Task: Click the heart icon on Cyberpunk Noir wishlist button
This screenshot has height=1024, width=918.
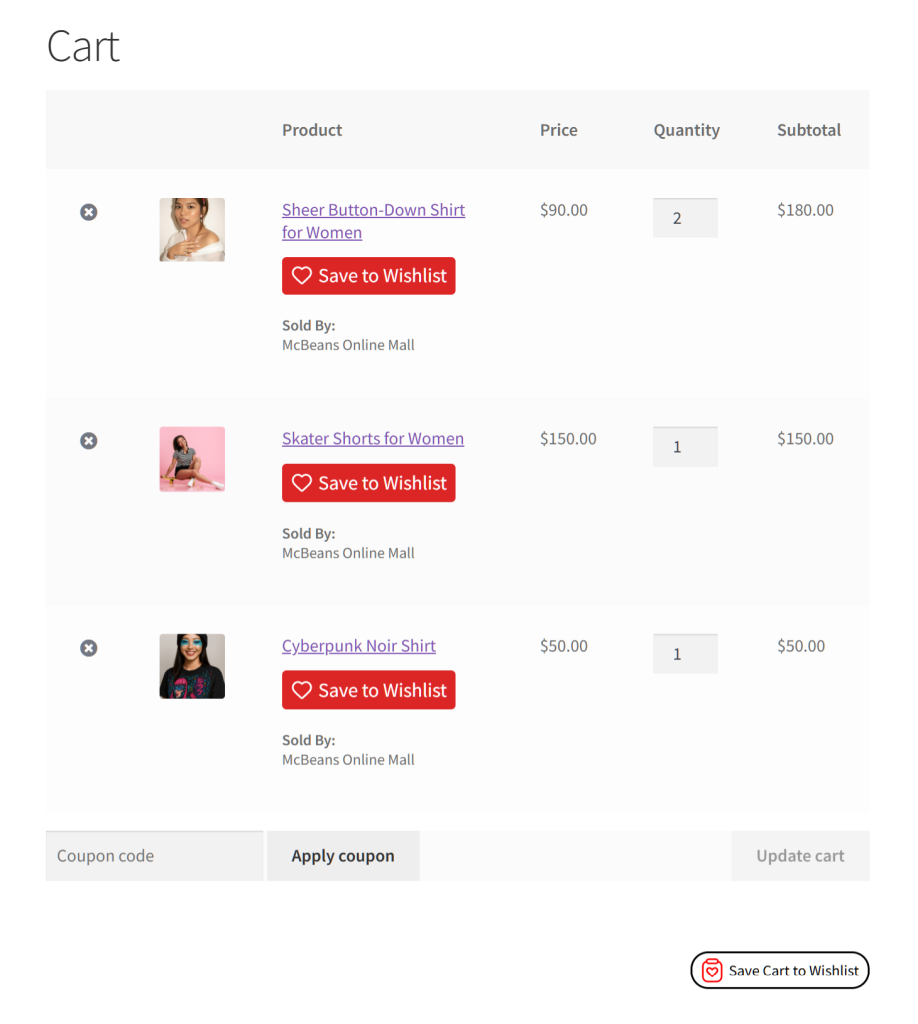Action: click(302, 689)
